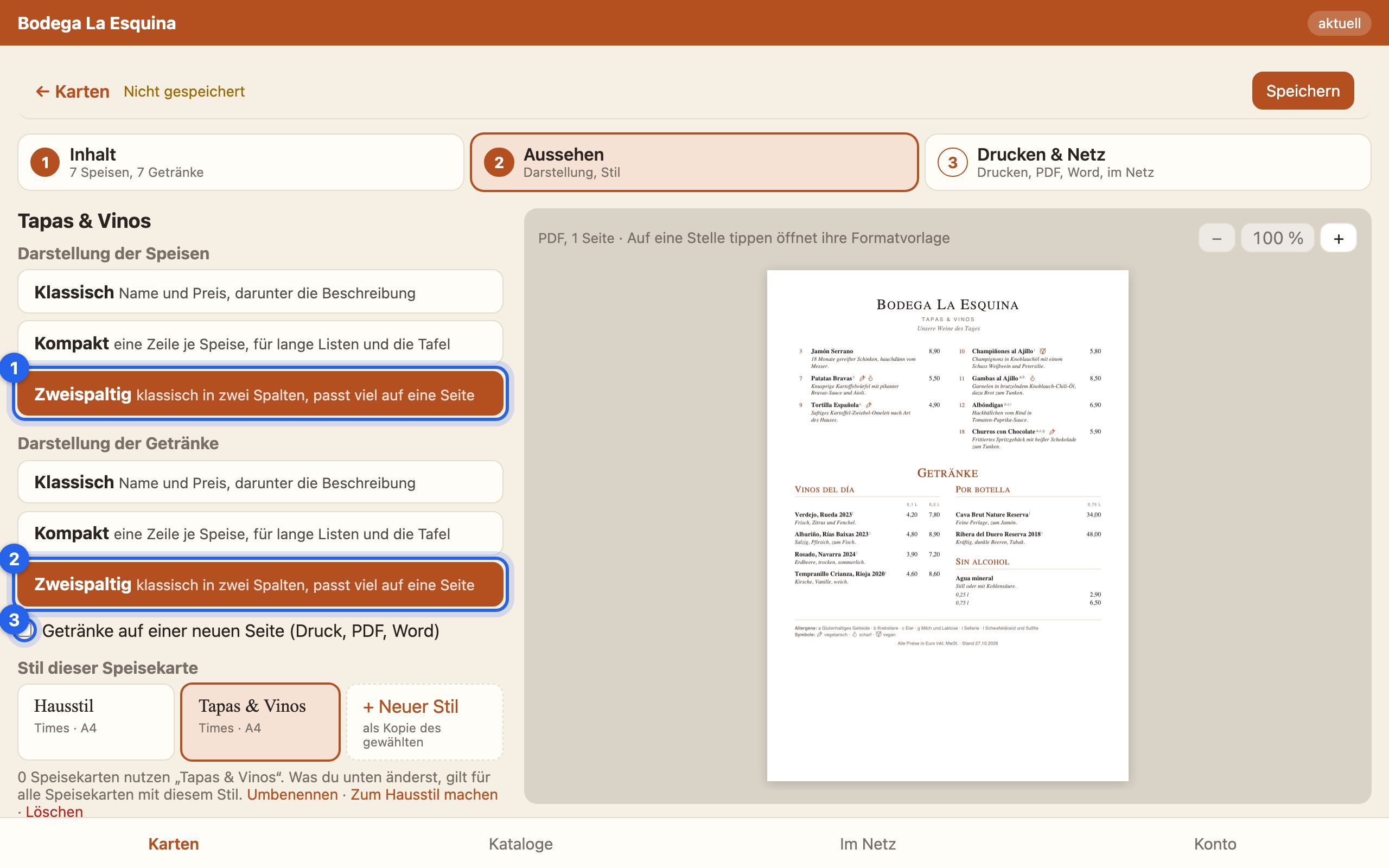
Task: Tap Por botella heading in preview
Action: coord(983,490)
